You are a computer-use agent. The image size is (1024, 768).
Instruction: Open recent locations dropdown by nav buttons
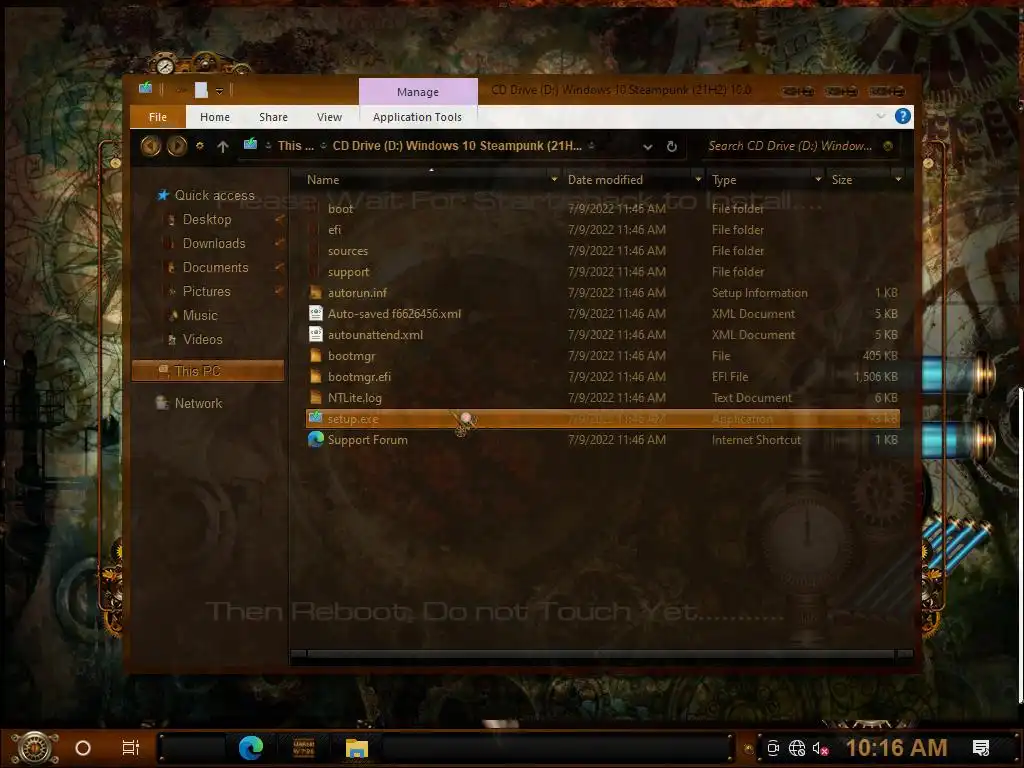pyautogui.click(x=200, y=146)
